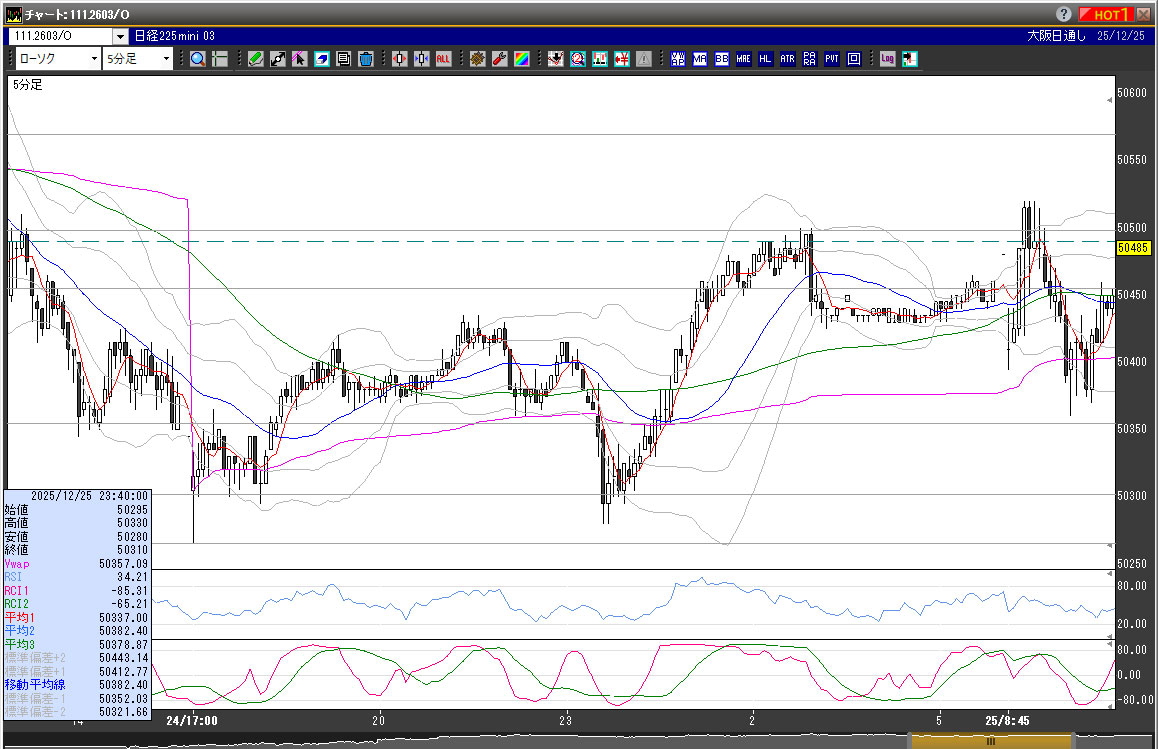
Task: Toggle the Log scale button
Action: pyautogui.click(x=887, y=59)
